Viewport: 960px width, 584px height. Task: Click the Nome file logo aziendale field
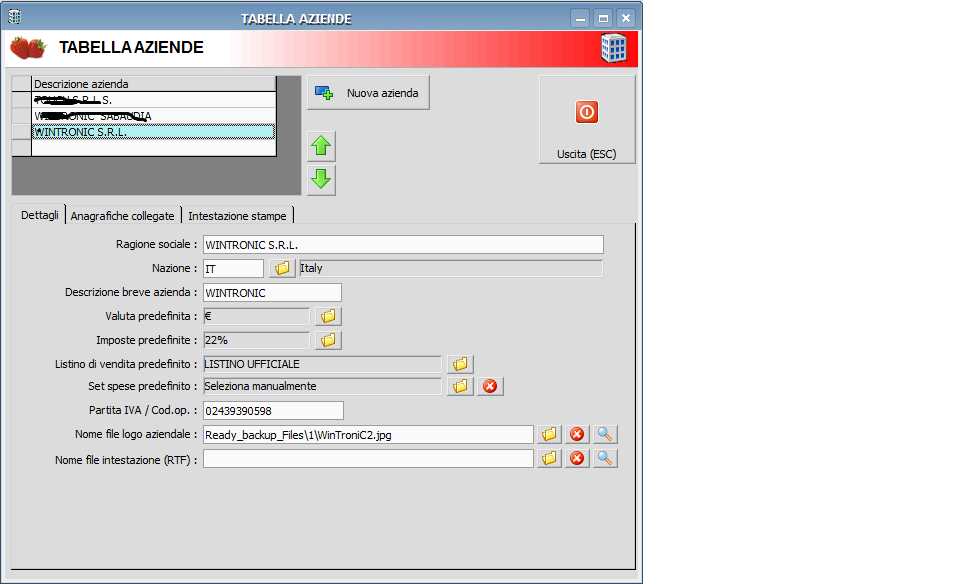[368, 435]
